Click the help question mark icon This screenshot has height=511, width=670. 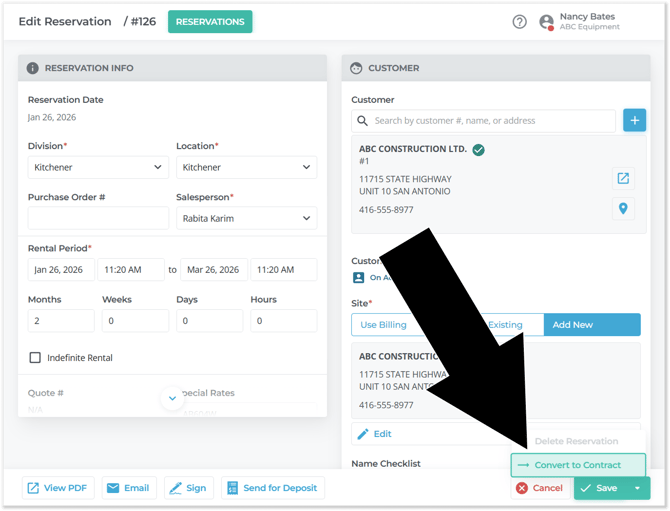click(519, 22)
